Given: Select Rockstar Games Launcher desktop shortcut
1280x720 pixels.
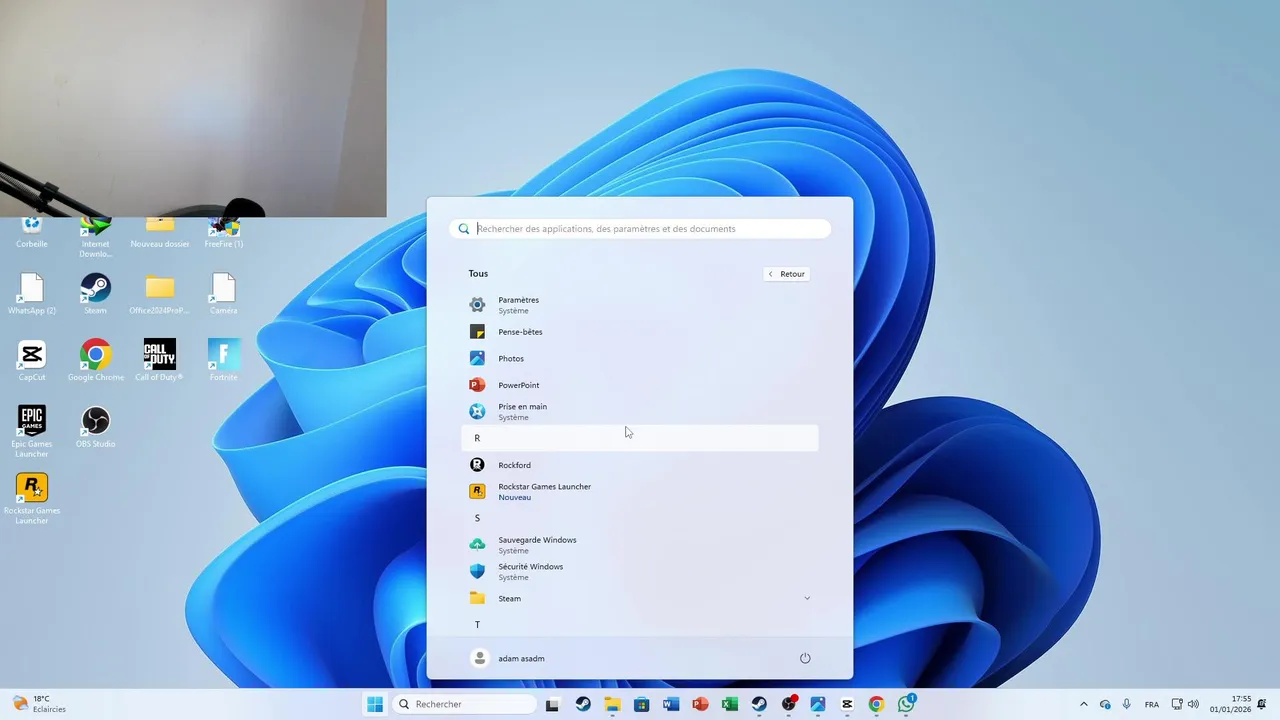Looking at the screenshot, I should pyautogui.click(x=32, y=498).
